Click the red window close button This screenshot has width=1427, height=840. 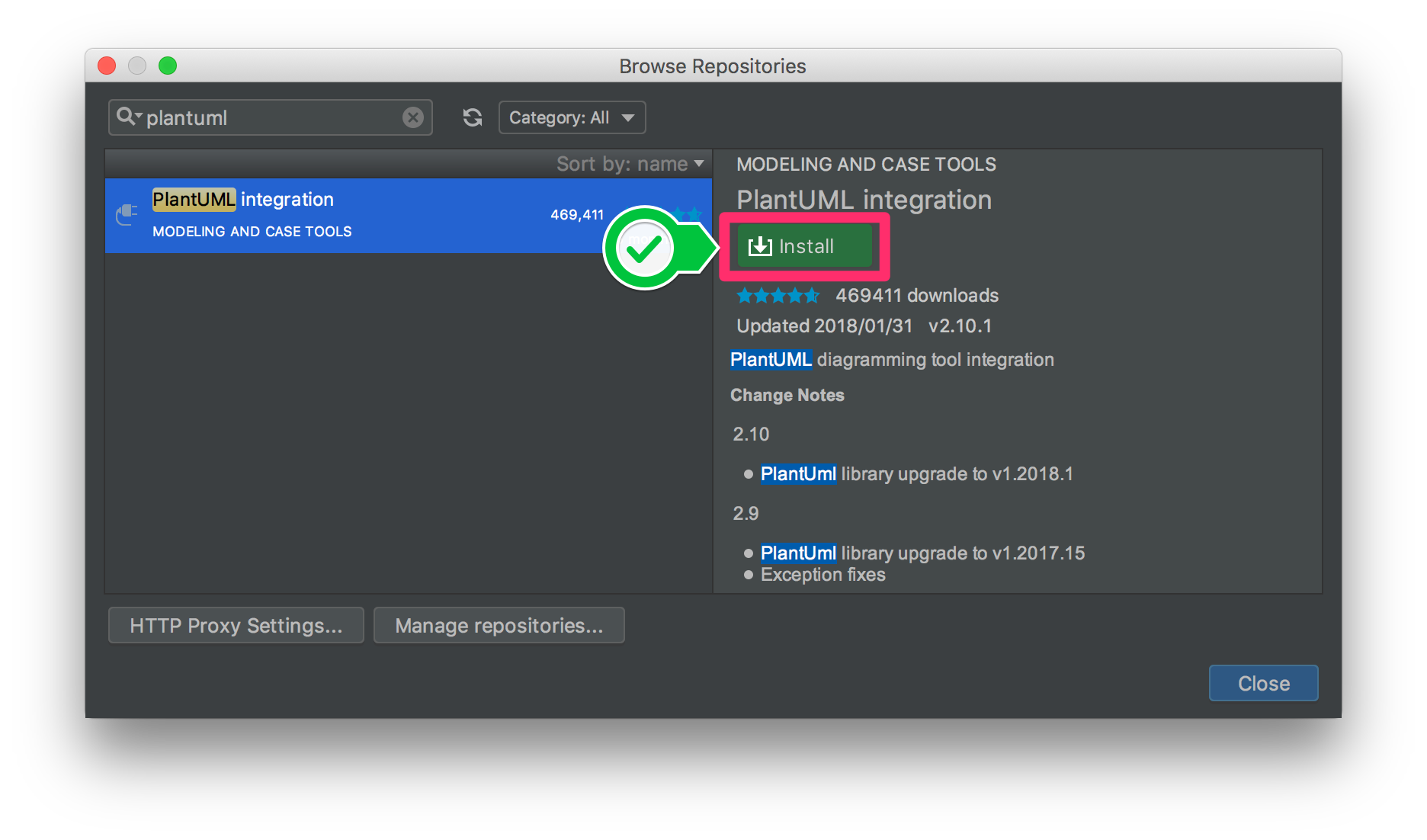107,66
